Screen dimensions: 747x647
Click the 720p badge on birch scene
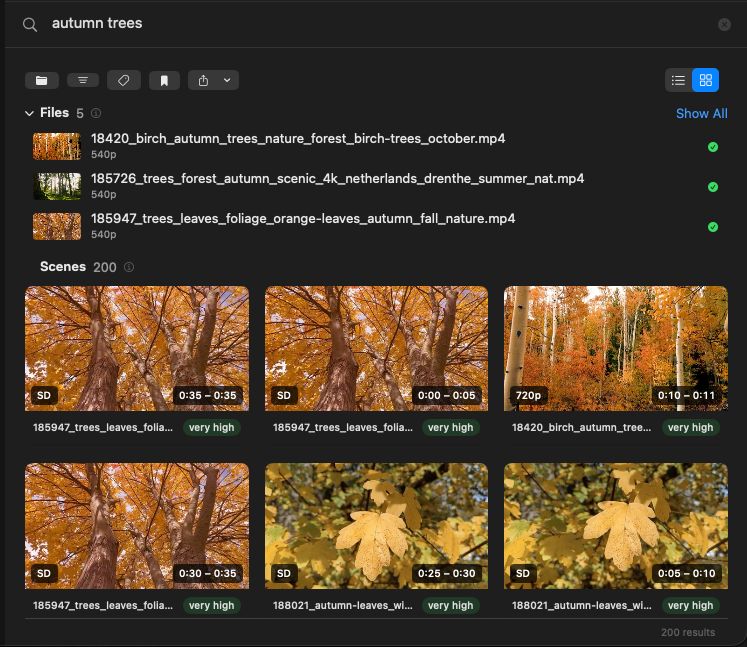tap(528, 395)
